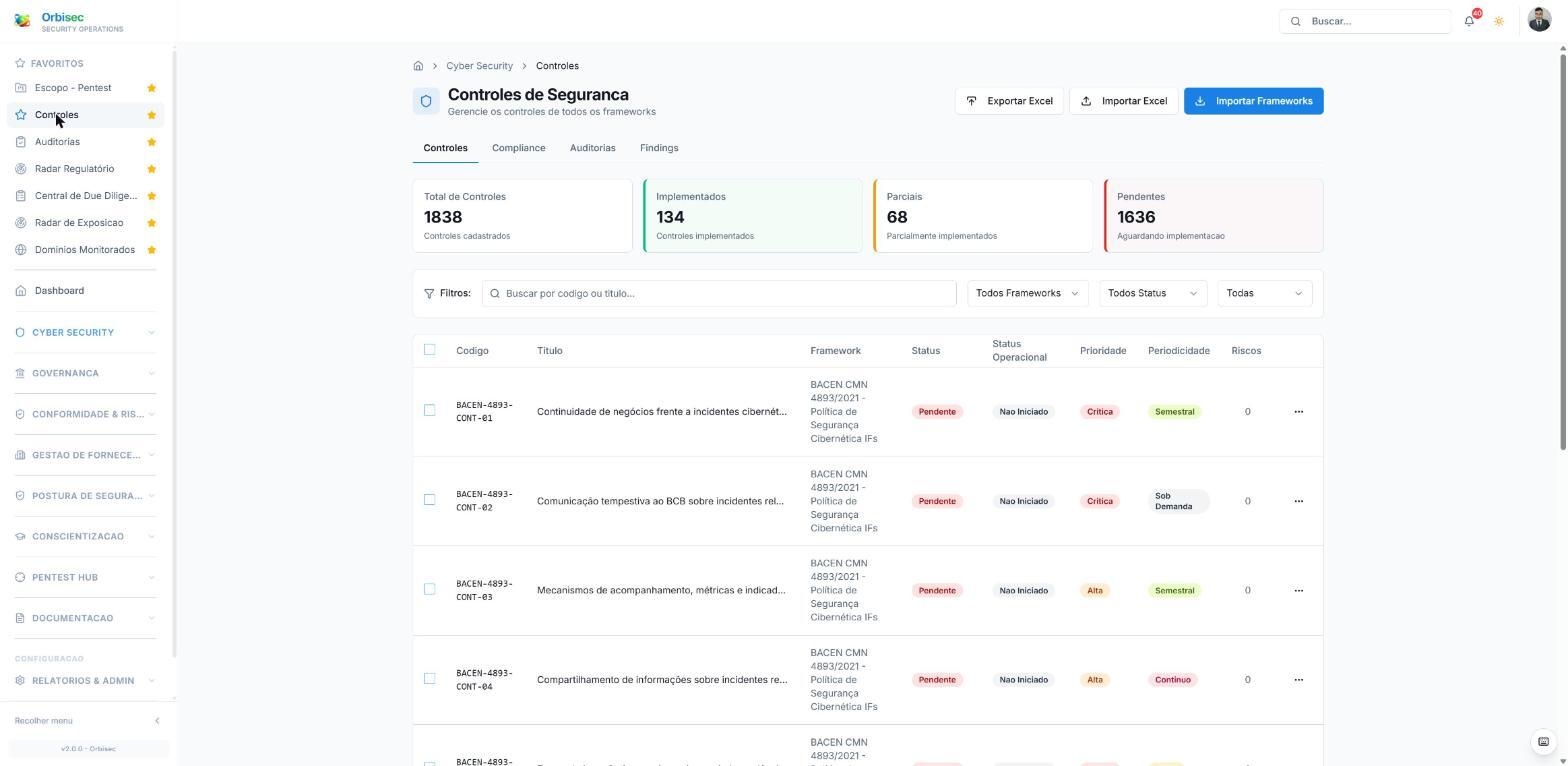Unfavorite the Auditorias star
The height and width of the screenshot is (766, 1568).
click(151, 142)
